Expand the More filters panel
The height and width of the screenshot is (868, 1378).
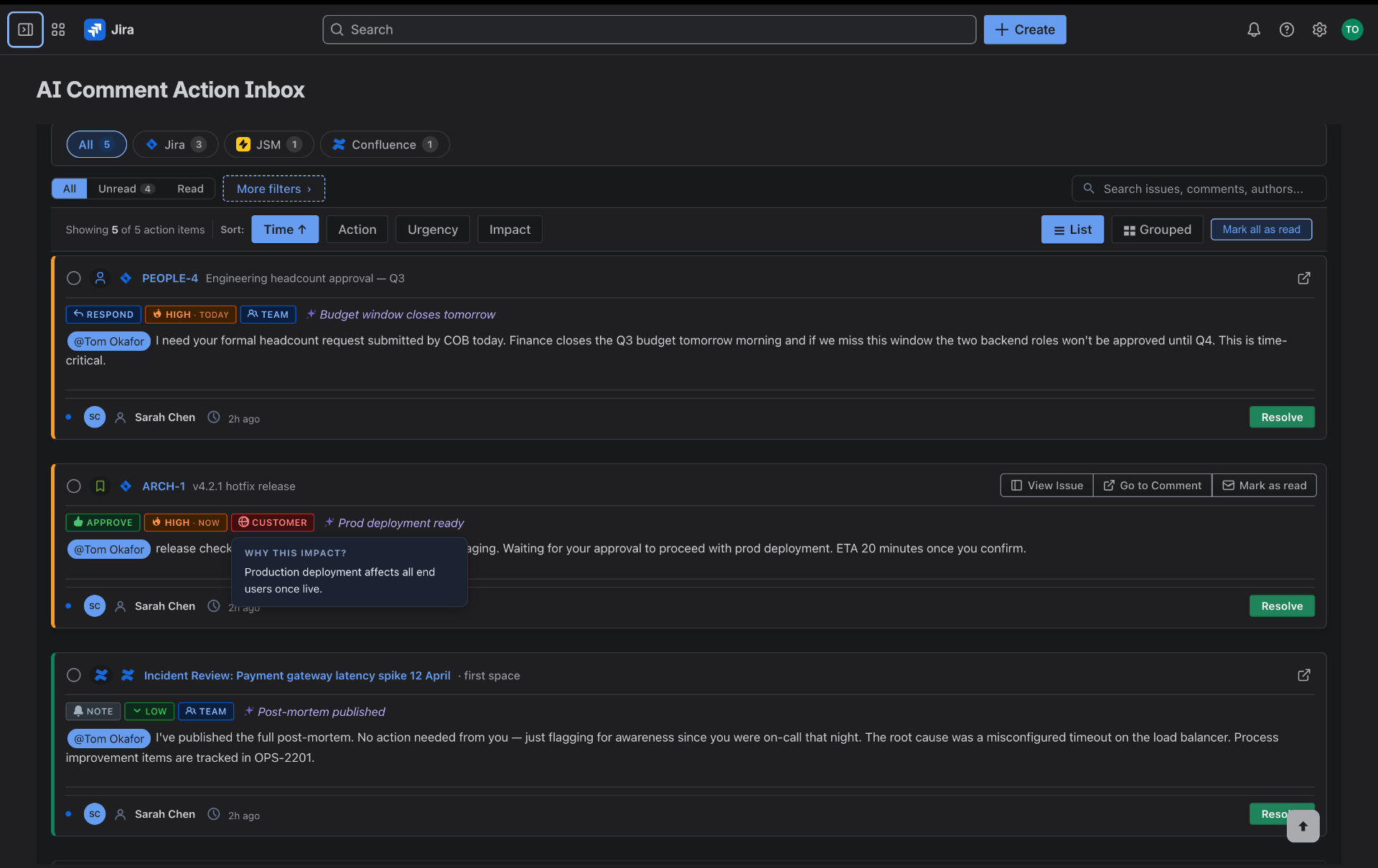pyautogui.click(x=273, y=188)
